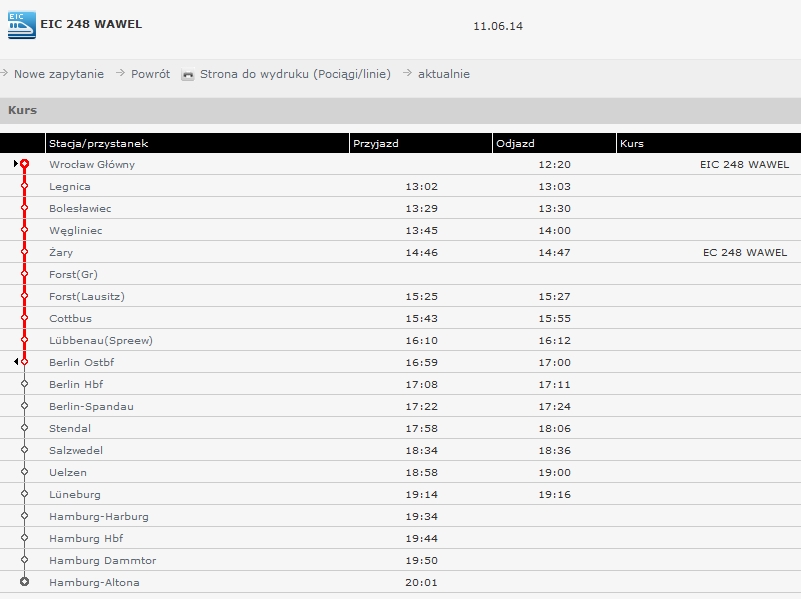The width and height of the screenshot is (801, 599).
Task: Select the Salzwedel station
Action: 76,450
